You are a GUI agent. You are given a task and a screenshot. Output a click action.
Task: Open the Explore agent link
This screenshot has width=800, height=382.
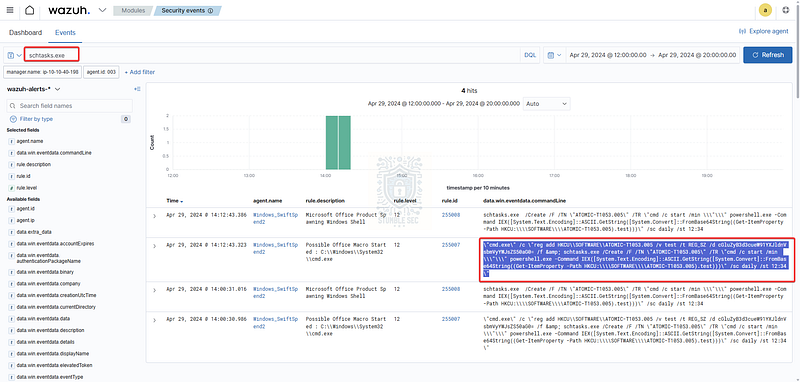click(x=764, y=31)
